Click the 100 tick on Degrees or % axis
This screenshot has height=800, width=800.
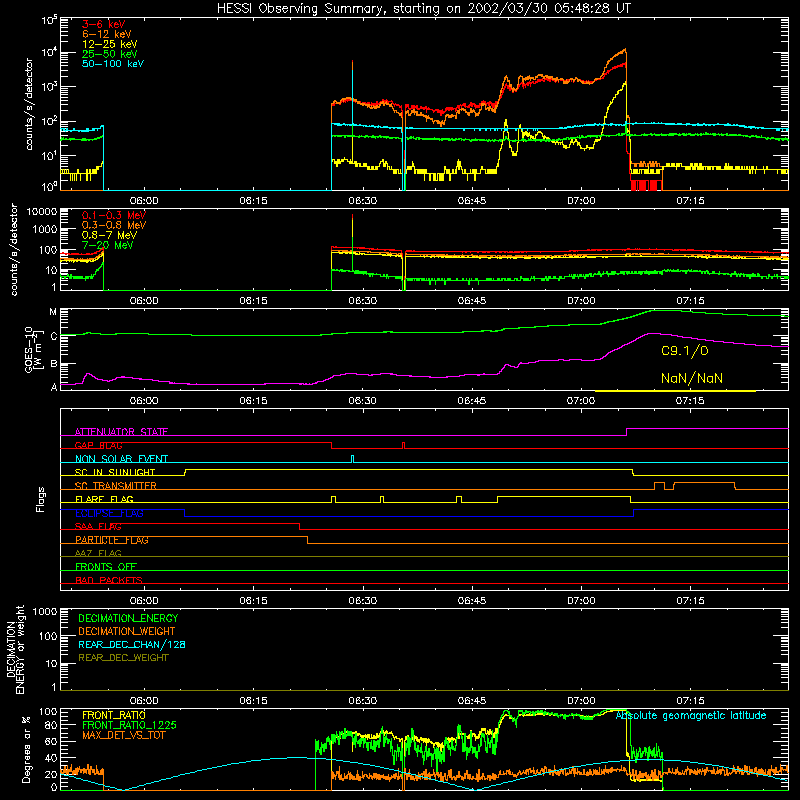[48, 711]
